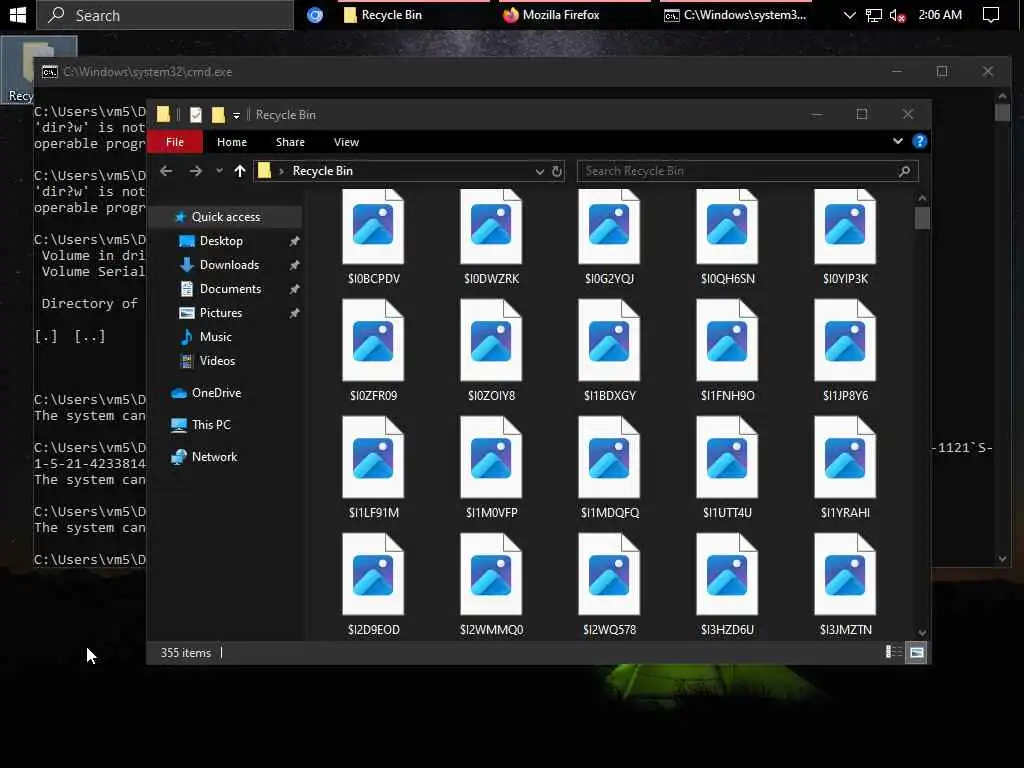
Task: Open Desktop in navigation pane
Action: click(x=221, y=241)
